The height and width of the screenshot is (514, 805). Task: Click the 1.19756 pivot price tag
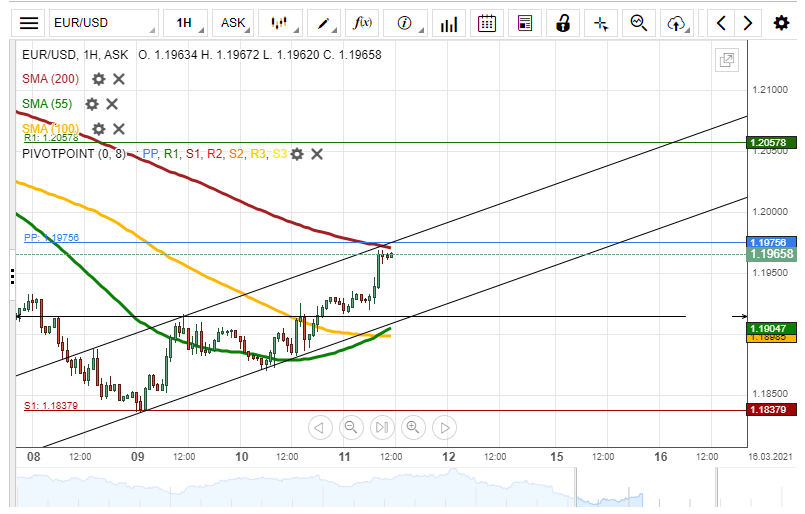tap(771, 242)
